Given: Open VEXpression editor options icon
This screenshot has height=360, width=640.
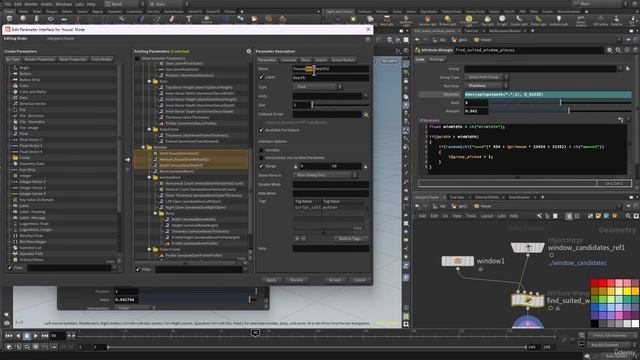Looking at the screenshot, I should click(621, 120).
